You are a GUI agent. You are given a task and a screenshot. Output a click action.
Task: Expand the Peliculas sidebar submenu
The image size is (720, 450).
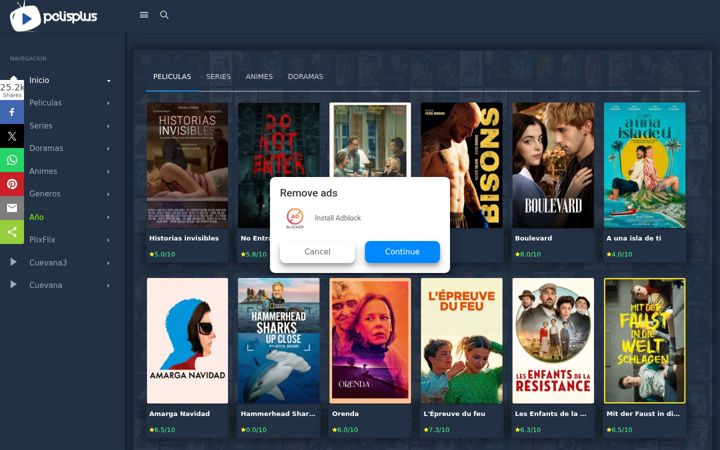pos(108,103)
